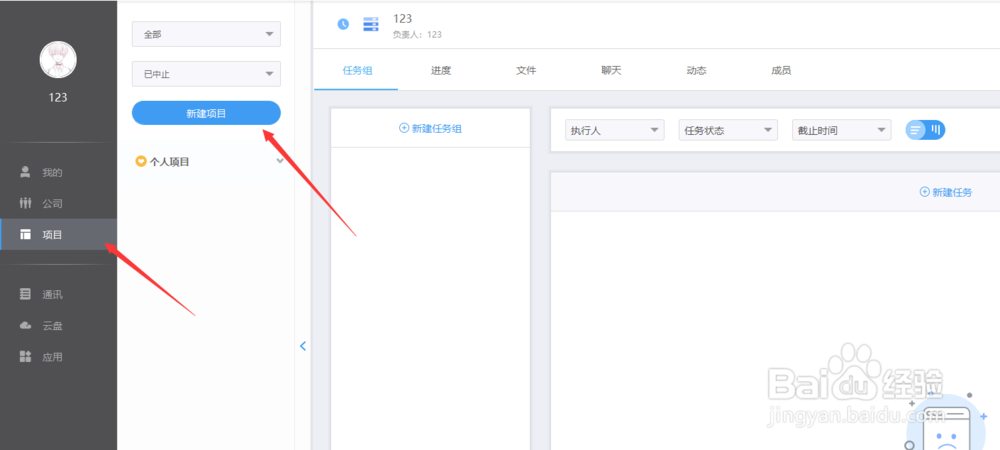Click the orange heart icon beside 个人项目
Viewport: 1000px width, 450px height.
[x=141, y=162]
